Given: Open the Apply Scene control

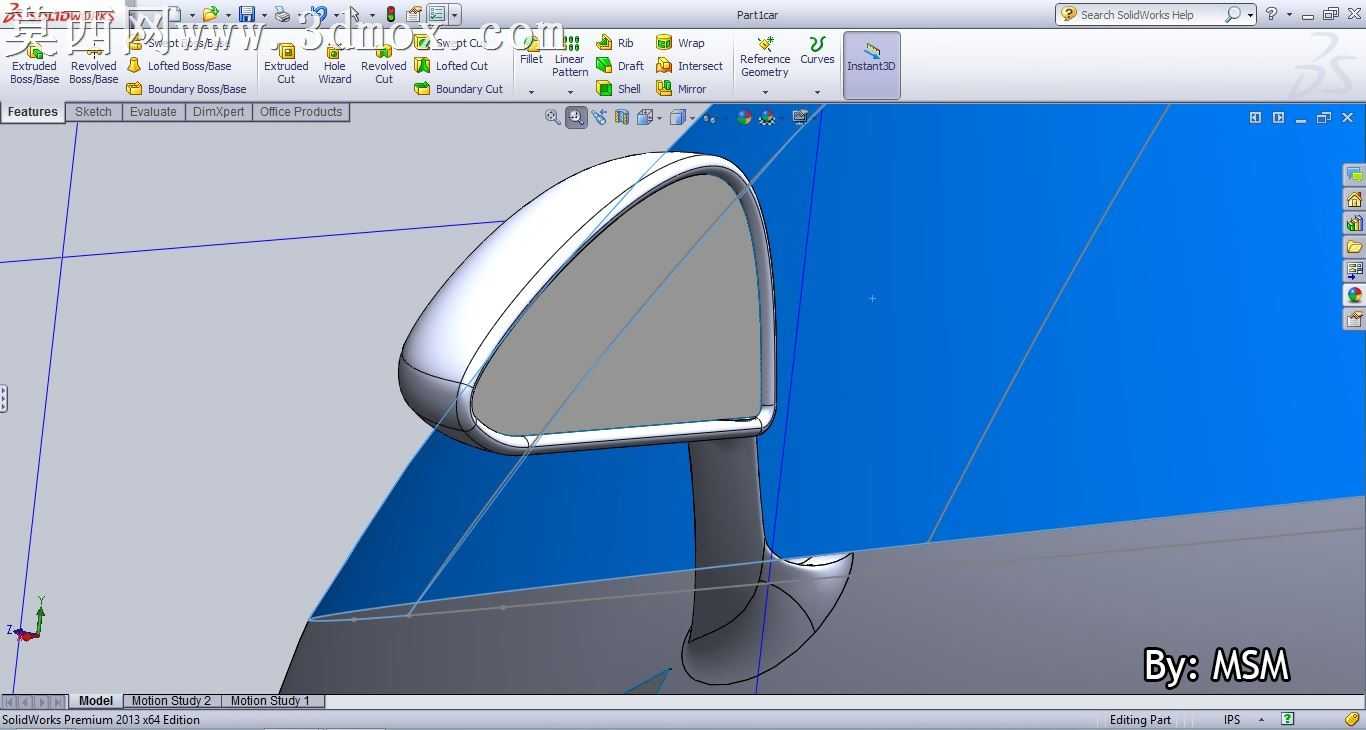Looking at the screenshot, I should pyautogui.click(x=767, y=117).
